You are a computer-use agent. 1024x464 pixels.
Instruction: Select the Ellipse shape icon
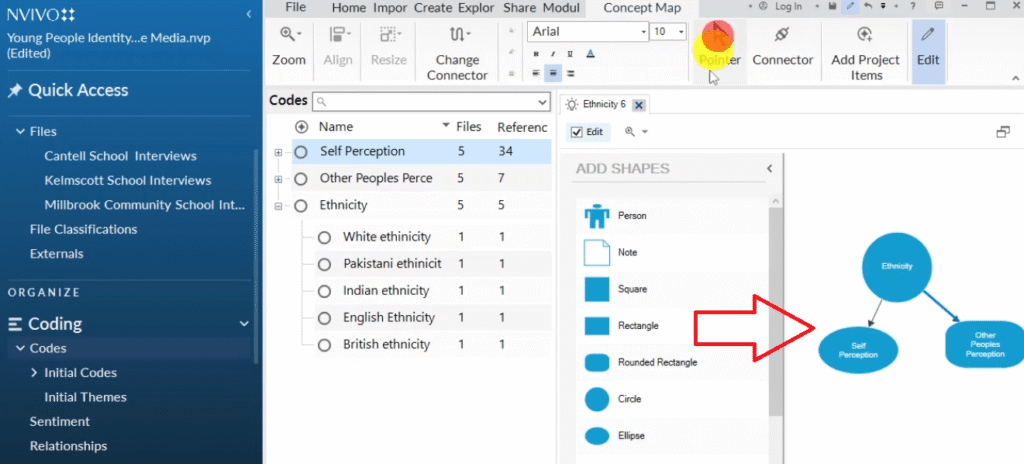[597, 436]
